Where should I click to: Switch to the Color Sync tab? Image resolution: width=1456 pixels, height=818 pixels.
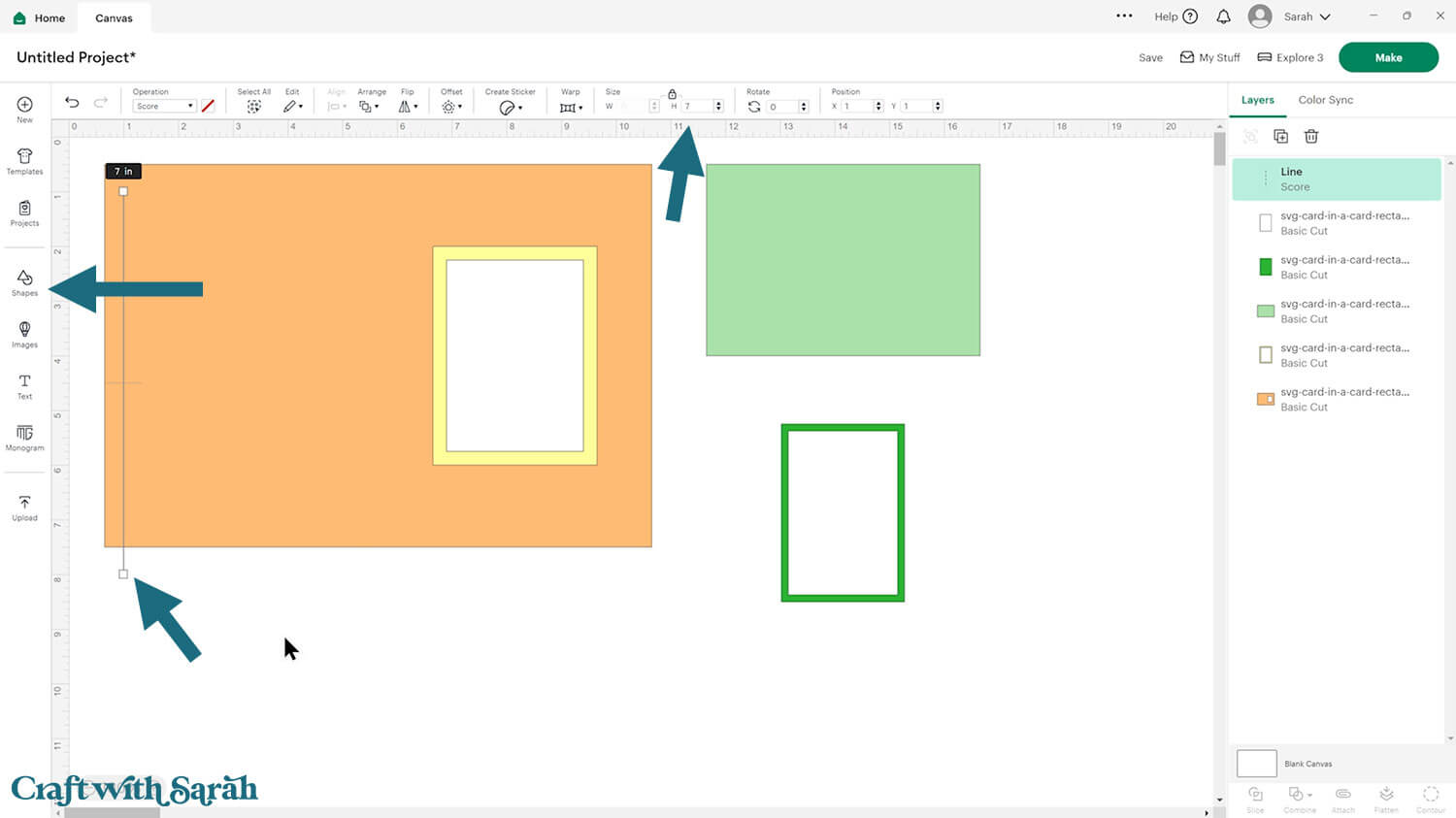click(1325, 100)
